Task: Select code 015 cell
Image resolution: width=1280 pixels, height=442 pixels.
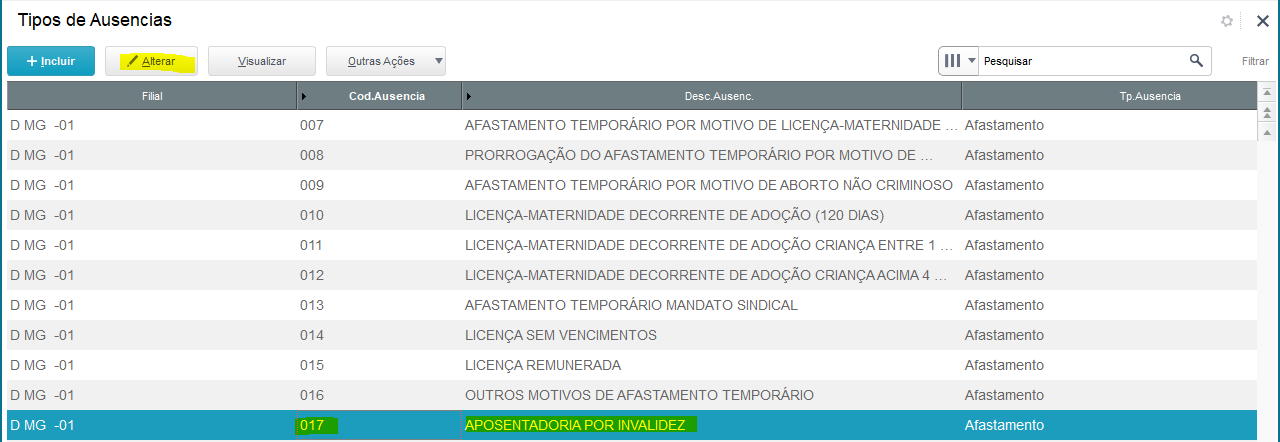Action: 379,365
